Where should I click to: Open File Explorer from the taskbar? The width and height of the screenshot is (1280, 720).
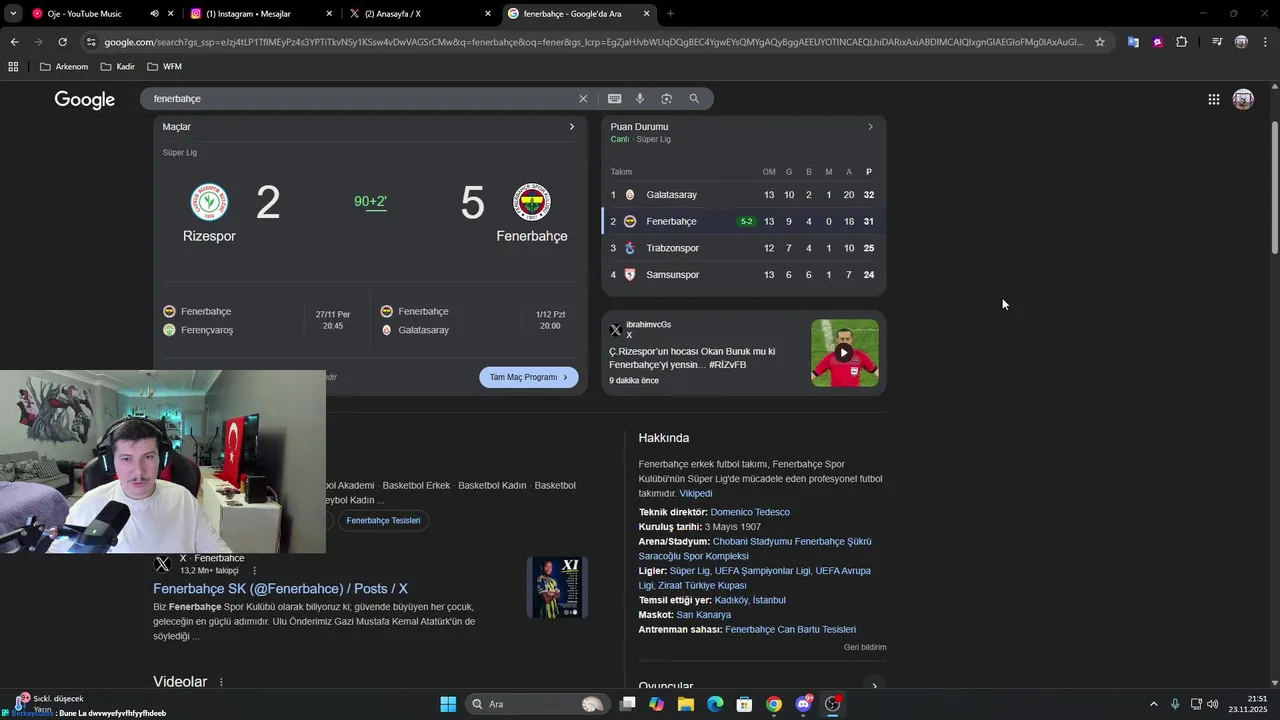pos(686,704)
